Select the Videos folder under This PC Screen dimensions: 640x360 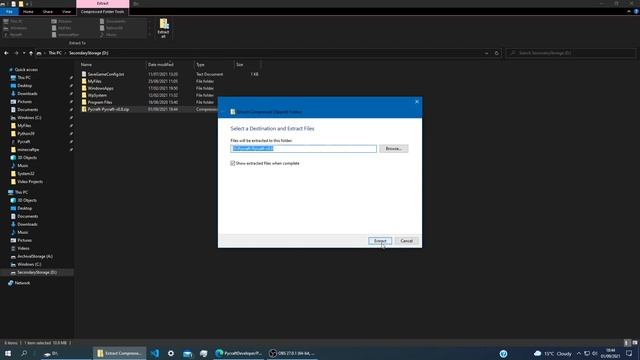pos(23,248)
